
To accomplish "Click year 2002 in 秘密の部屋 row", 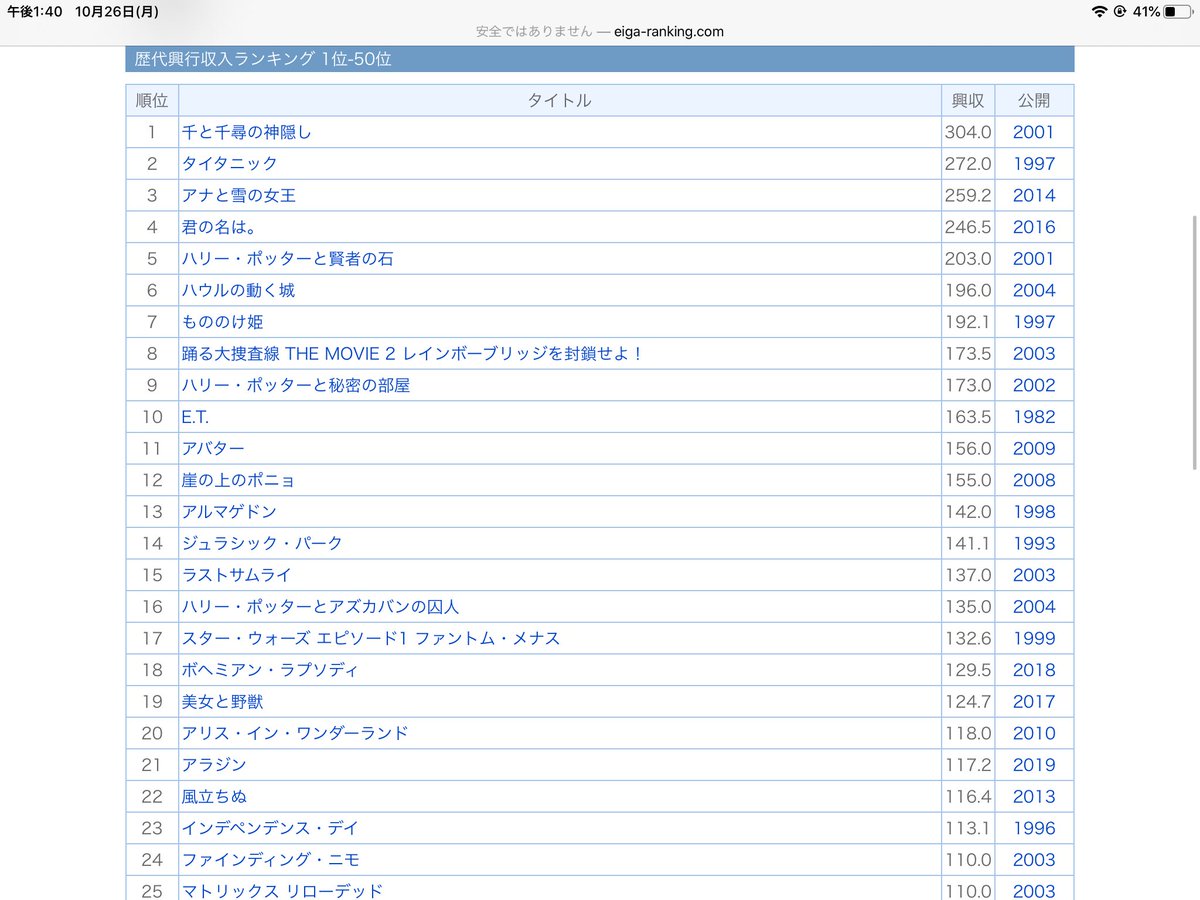I will click(x=1034, y=385).
